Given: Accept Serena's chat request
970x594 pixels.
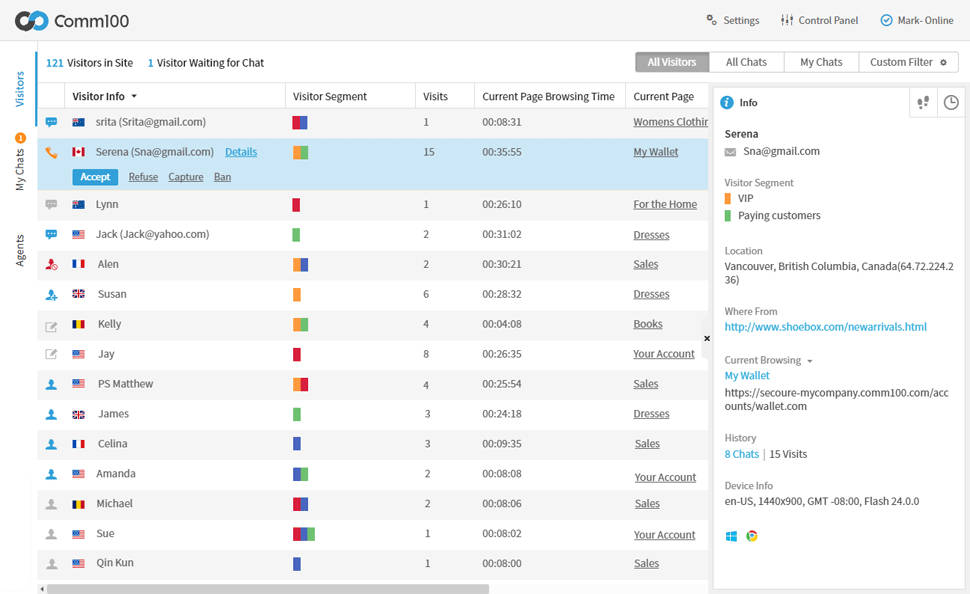Looking at the screenshot, I should click(x=95, y=177).
